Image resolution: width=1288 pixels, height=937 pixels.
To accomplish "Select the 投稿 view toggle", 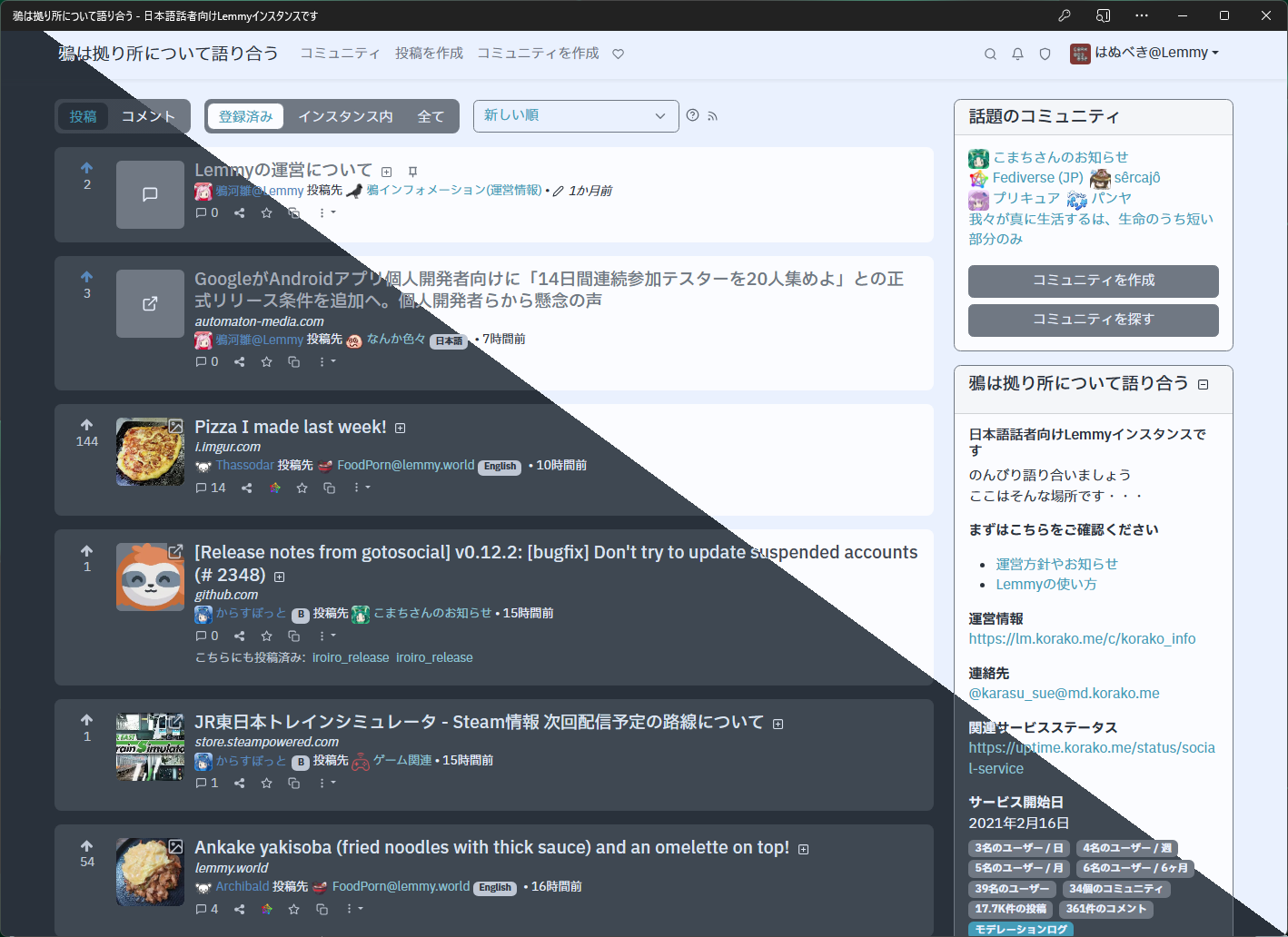I will [x=84, y=116].
